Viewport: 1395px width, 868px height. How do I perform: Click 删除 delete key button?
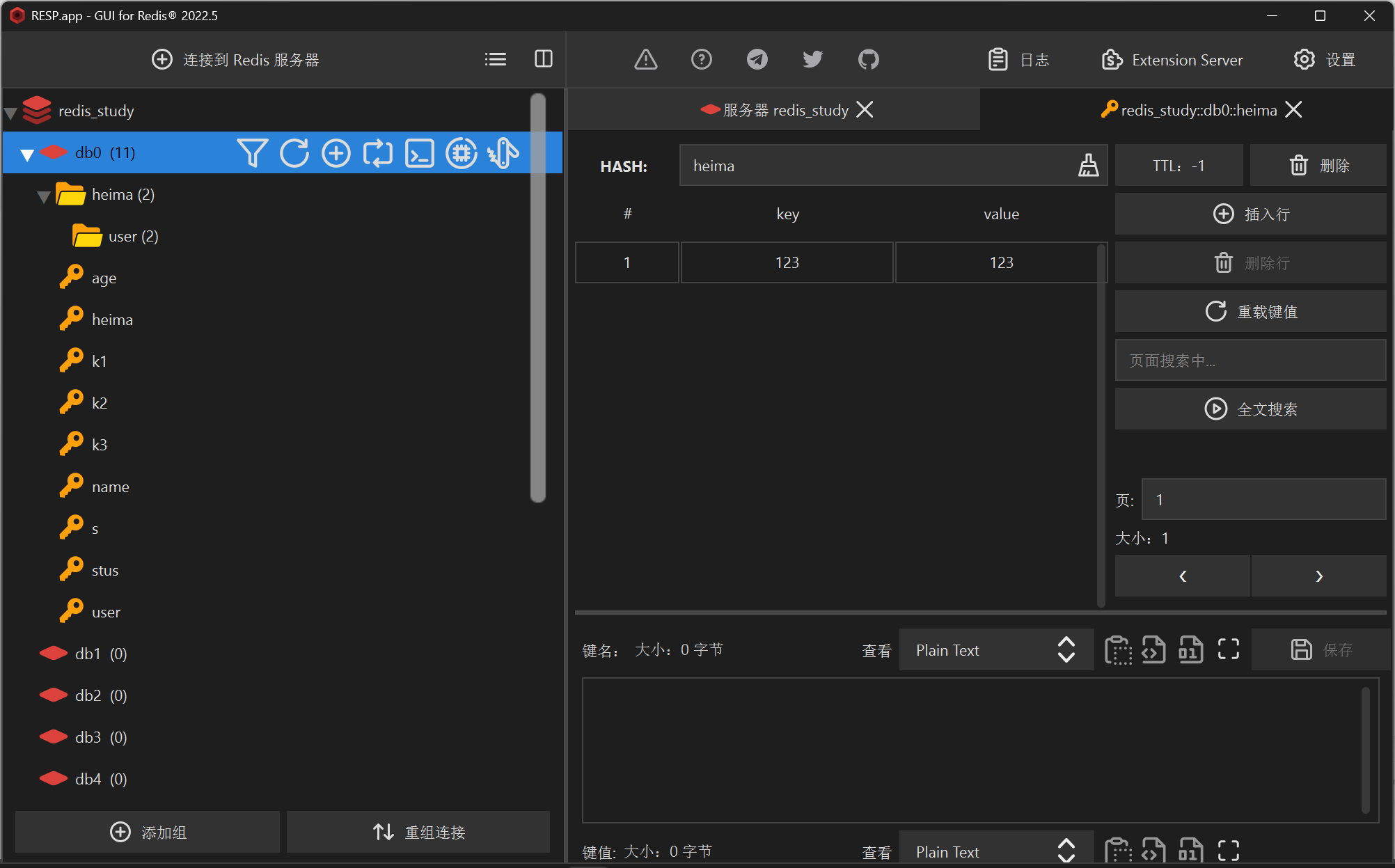pyautogui.click(x=1318, y=166)
